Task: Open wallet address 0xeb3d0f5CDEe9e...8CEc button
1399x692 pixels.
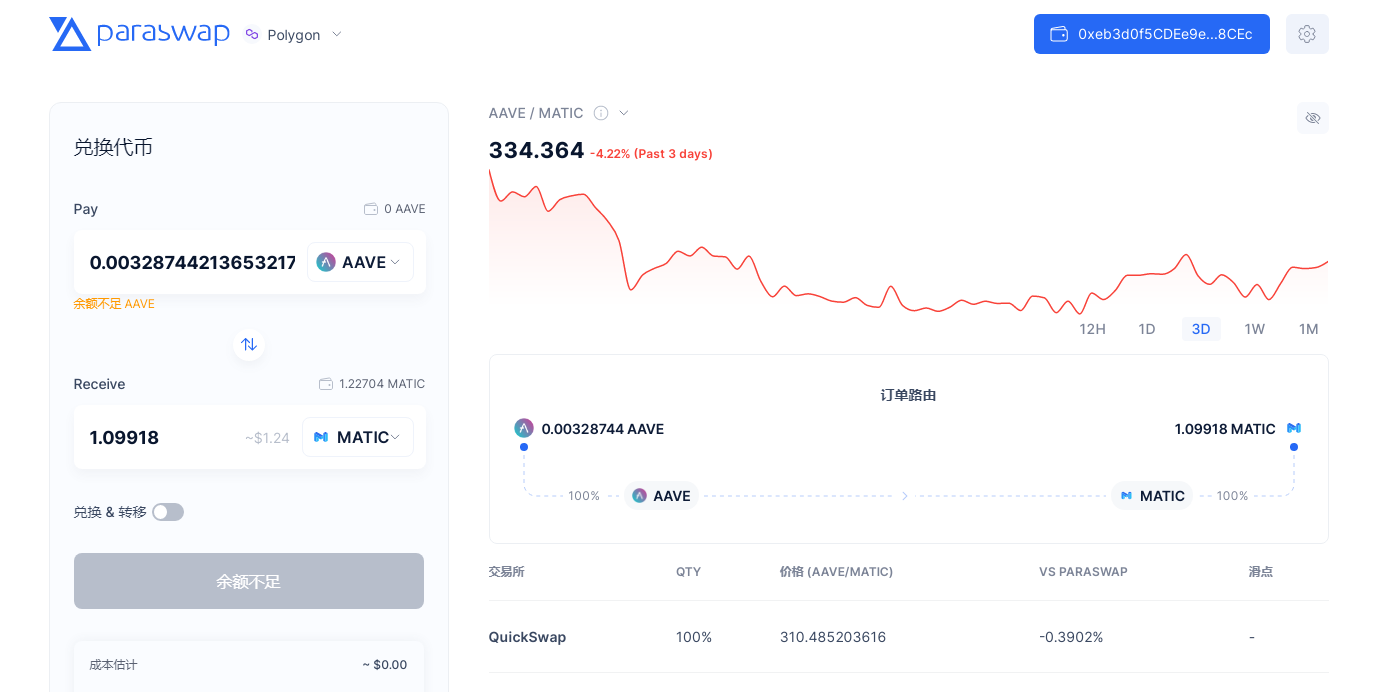Action: (x=1151, y=34)
